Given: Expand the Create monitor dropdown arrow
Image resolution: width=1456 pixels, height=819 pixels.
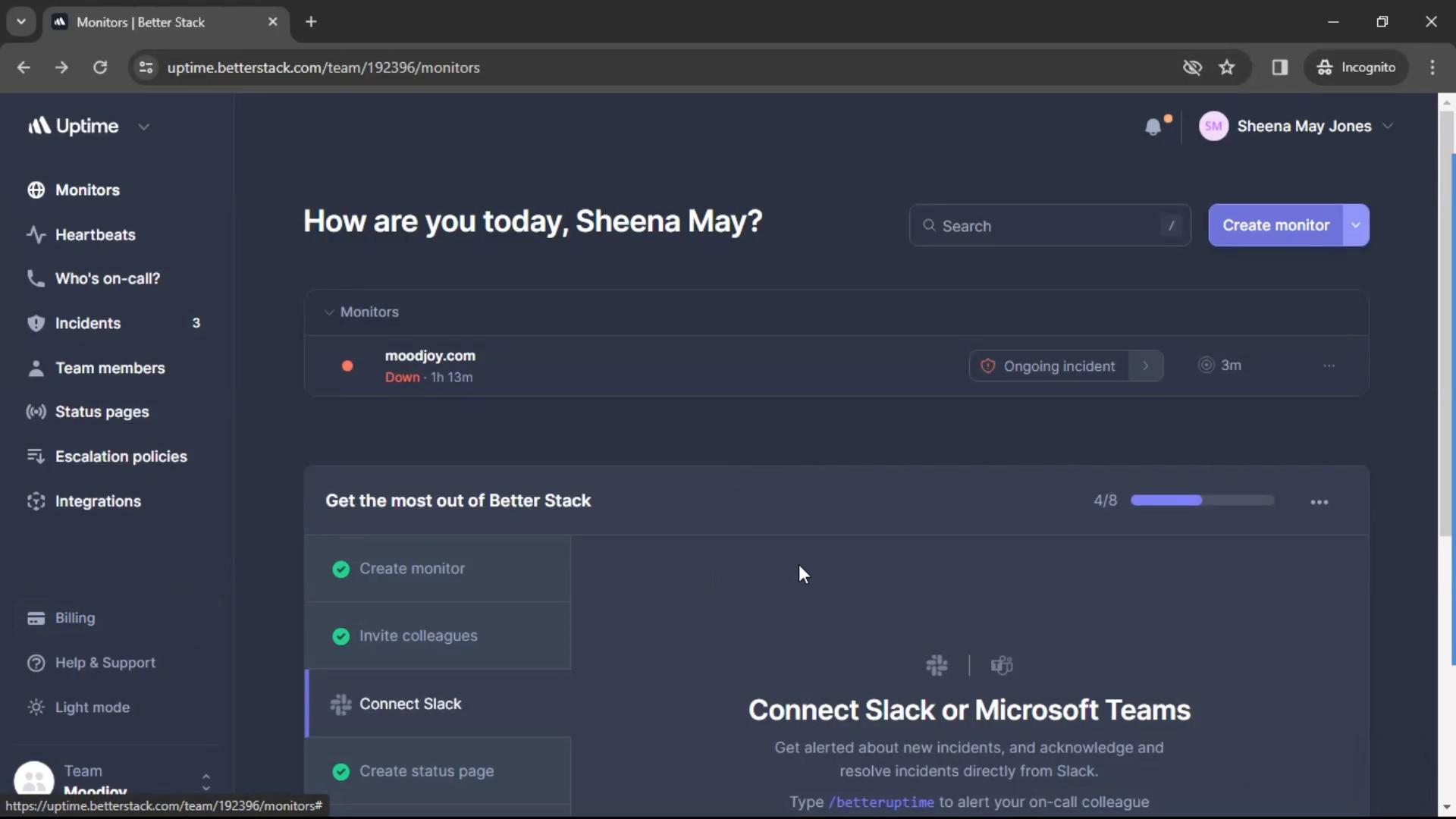Looking at the screenshot, I should click(1356, 225).
